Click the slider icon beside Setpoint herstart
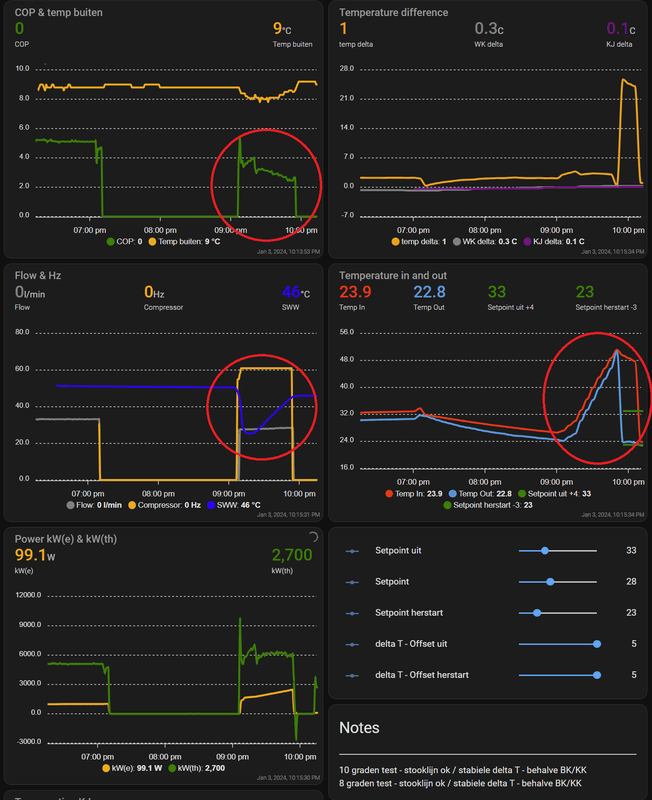 coord(352,613)
